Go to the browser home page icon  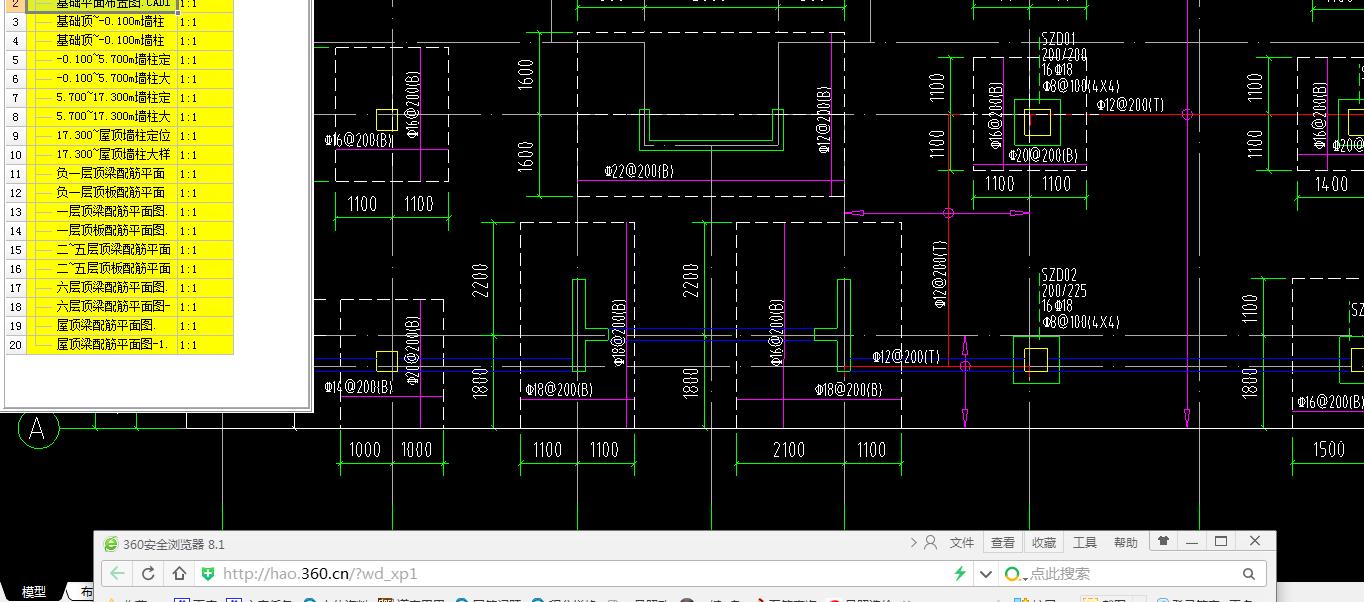tap(179, 574)
